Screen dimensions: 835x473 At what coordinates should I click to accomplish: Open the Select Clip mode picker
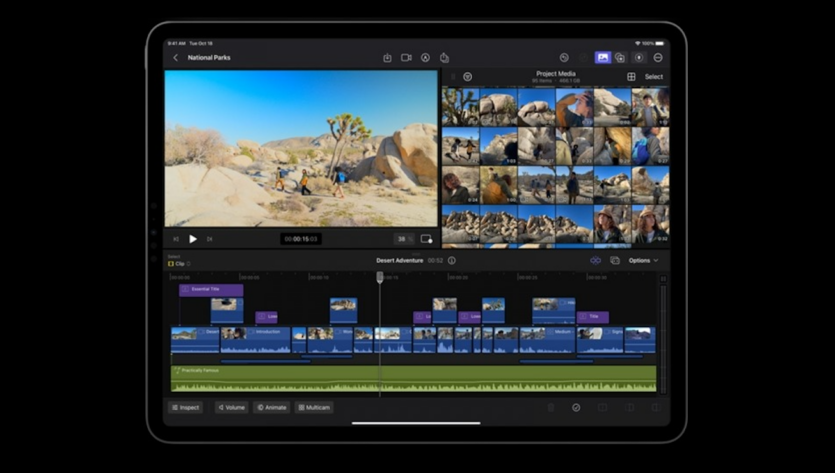[x=178, y=263]
